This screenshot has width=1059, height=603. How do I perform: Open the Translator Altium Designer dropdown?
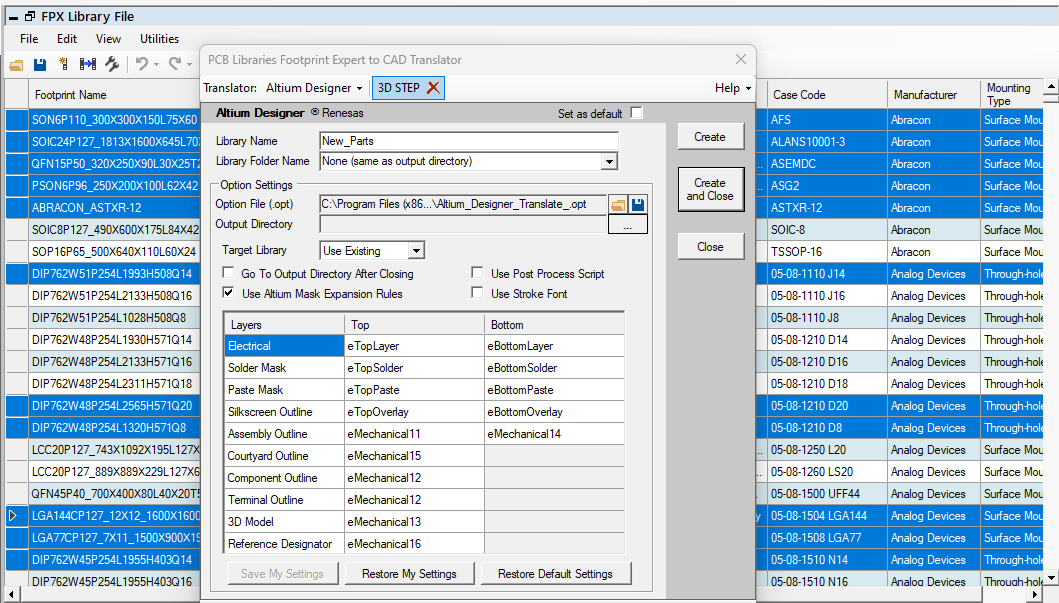tap(314, 88)
